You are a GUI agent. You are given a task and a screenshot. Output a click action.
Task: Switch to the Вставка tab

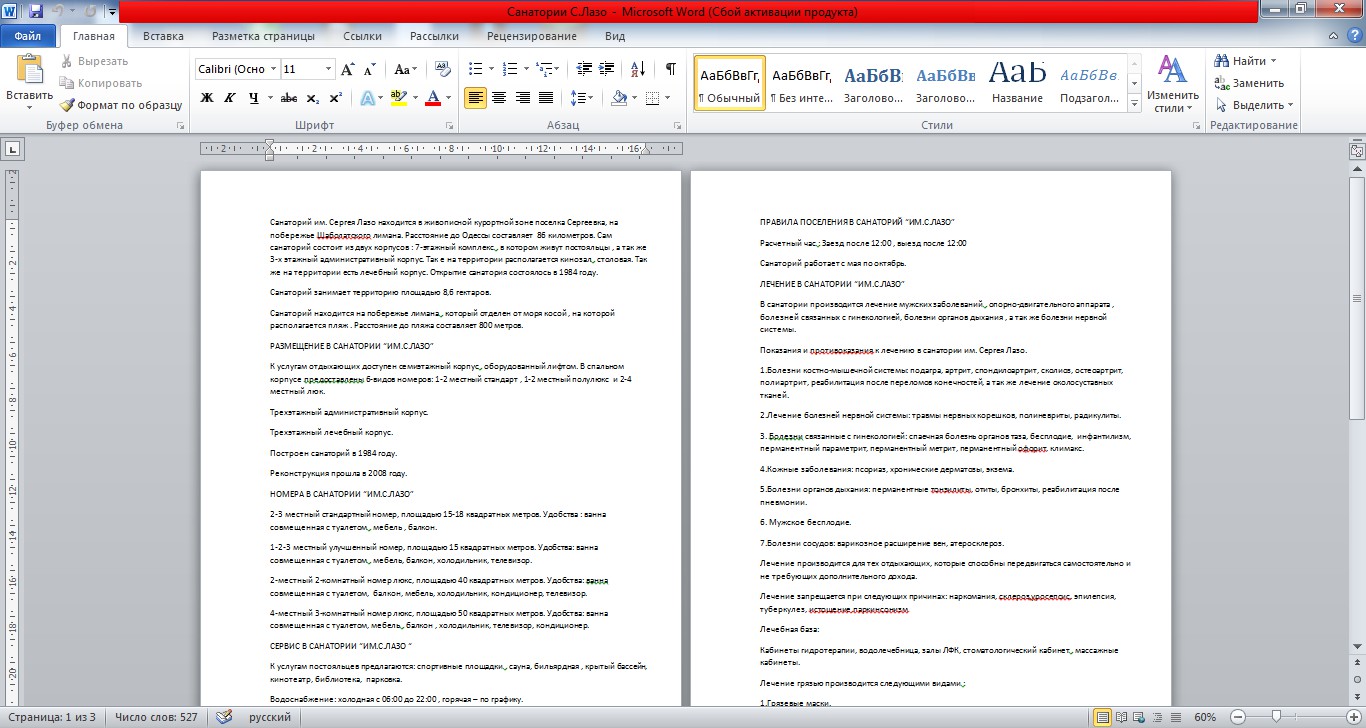[163, 36]
